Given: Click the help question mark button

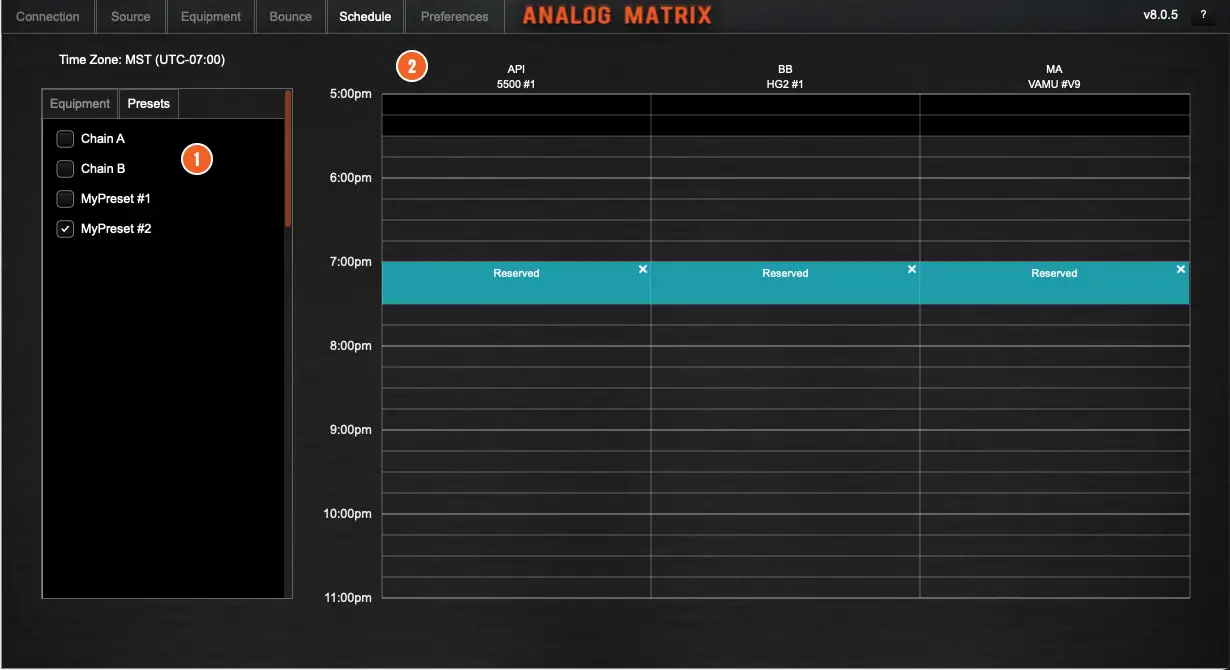Looking at the screenshot, I should click(x=1203, y=15).
